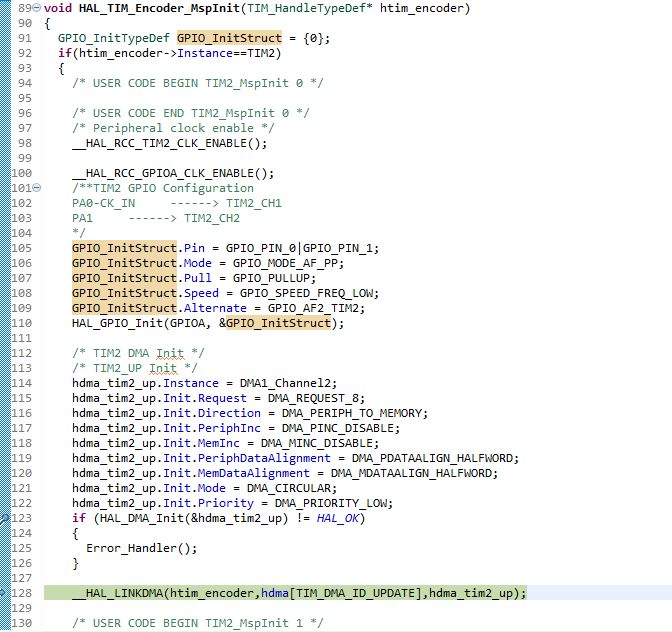Click GPIO_InitTypeDef on line 91
The height and width of the screenshot is (632, 672).
point(114,39)
